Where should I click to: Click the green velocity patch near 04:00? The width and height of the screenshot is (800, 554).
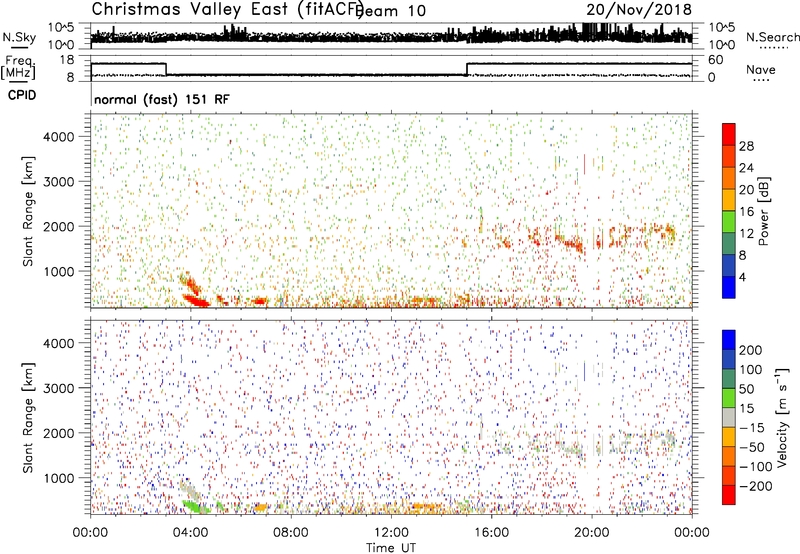pos(192,506)
